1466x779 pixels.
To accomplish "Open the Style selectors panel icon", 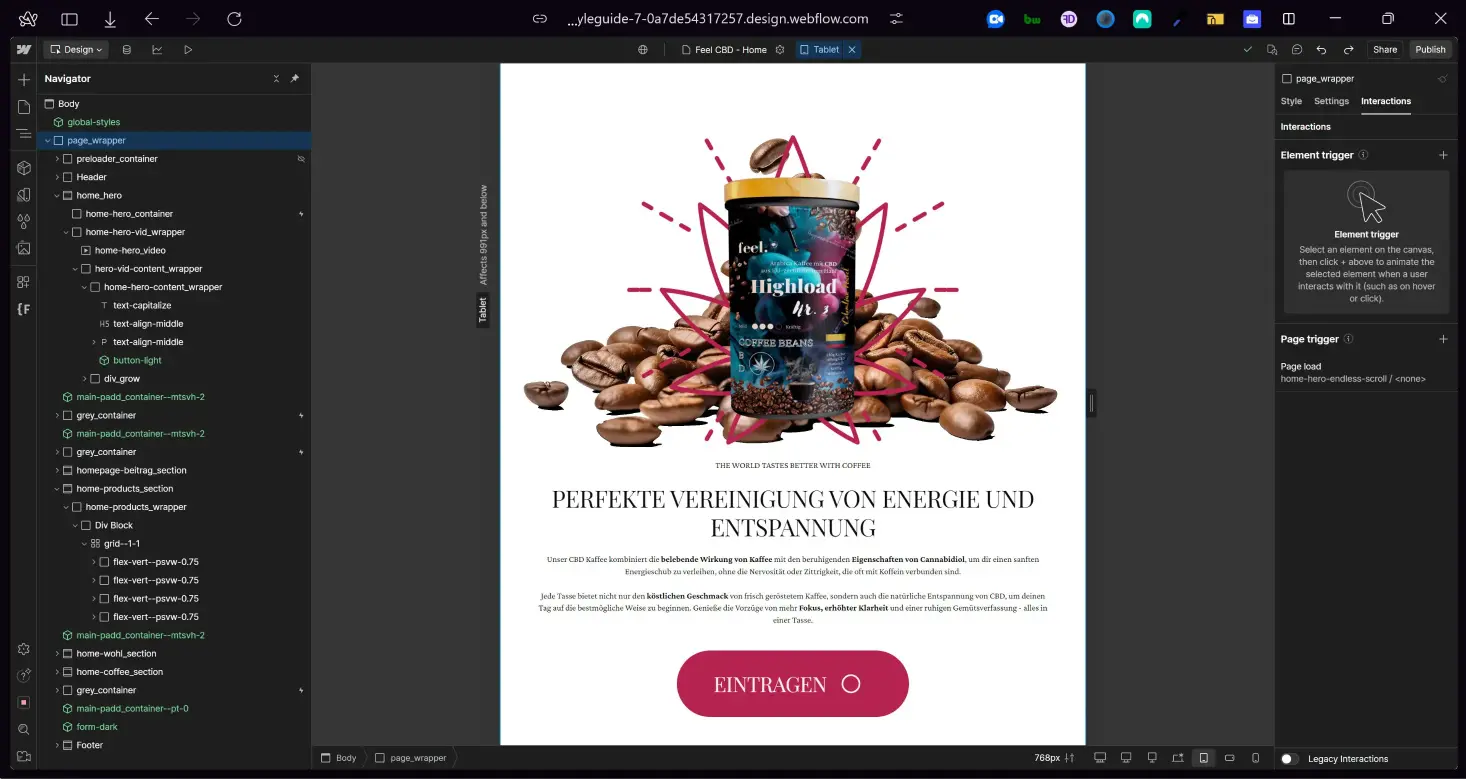I will point(24,195).
